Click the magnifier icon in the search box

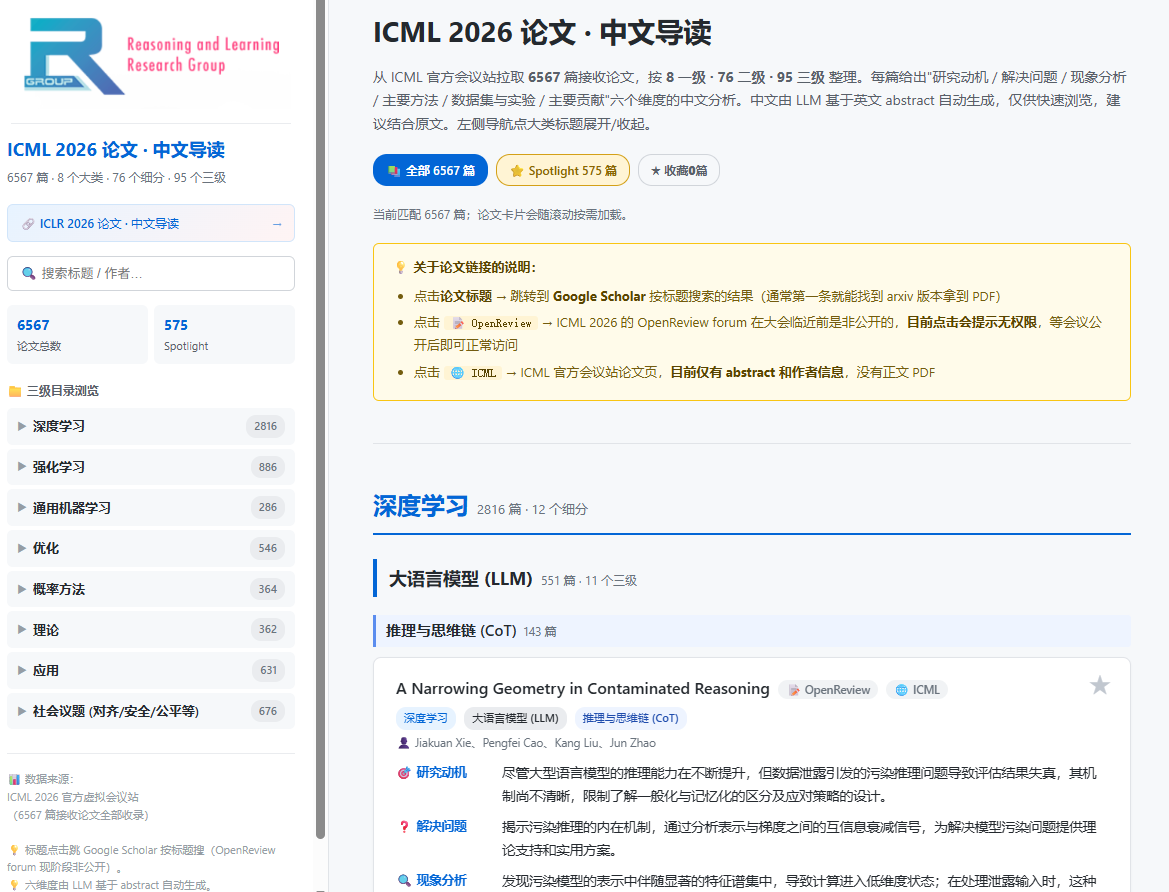click(x=28, y=273)
